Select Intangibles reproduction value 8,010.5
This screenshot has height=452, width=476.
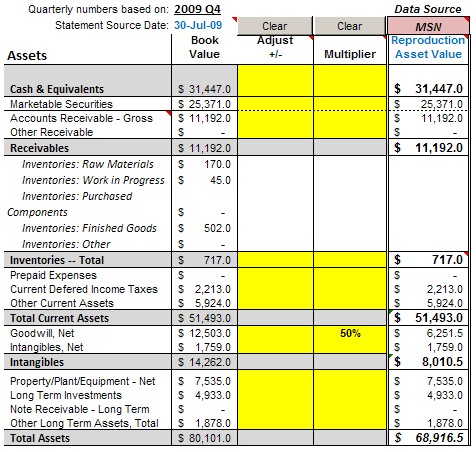point(428,362)
